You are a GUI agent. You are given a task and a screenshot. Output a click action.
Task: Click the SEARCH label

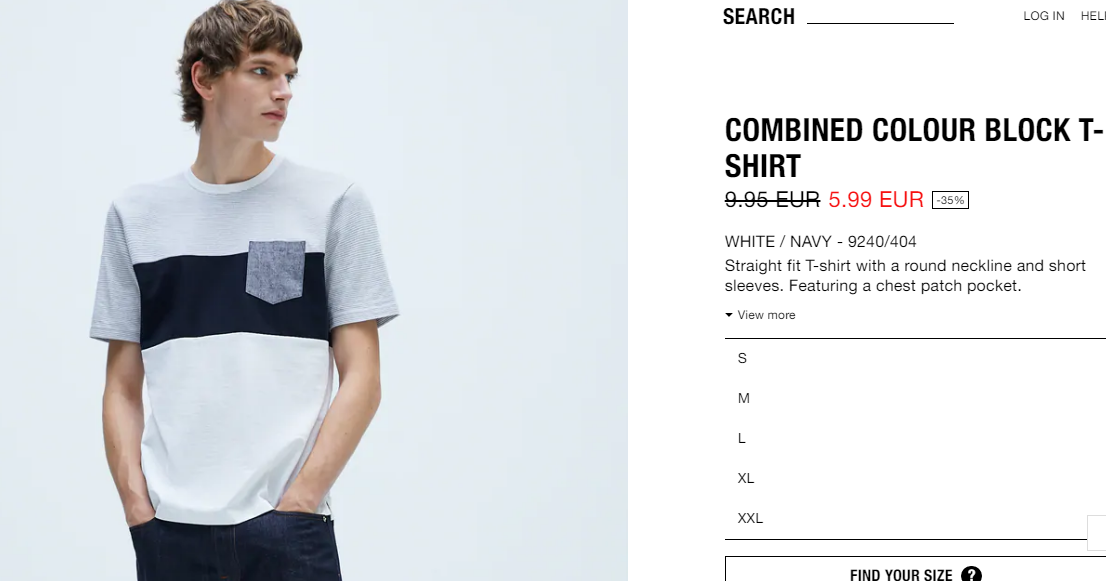[759, 16]
